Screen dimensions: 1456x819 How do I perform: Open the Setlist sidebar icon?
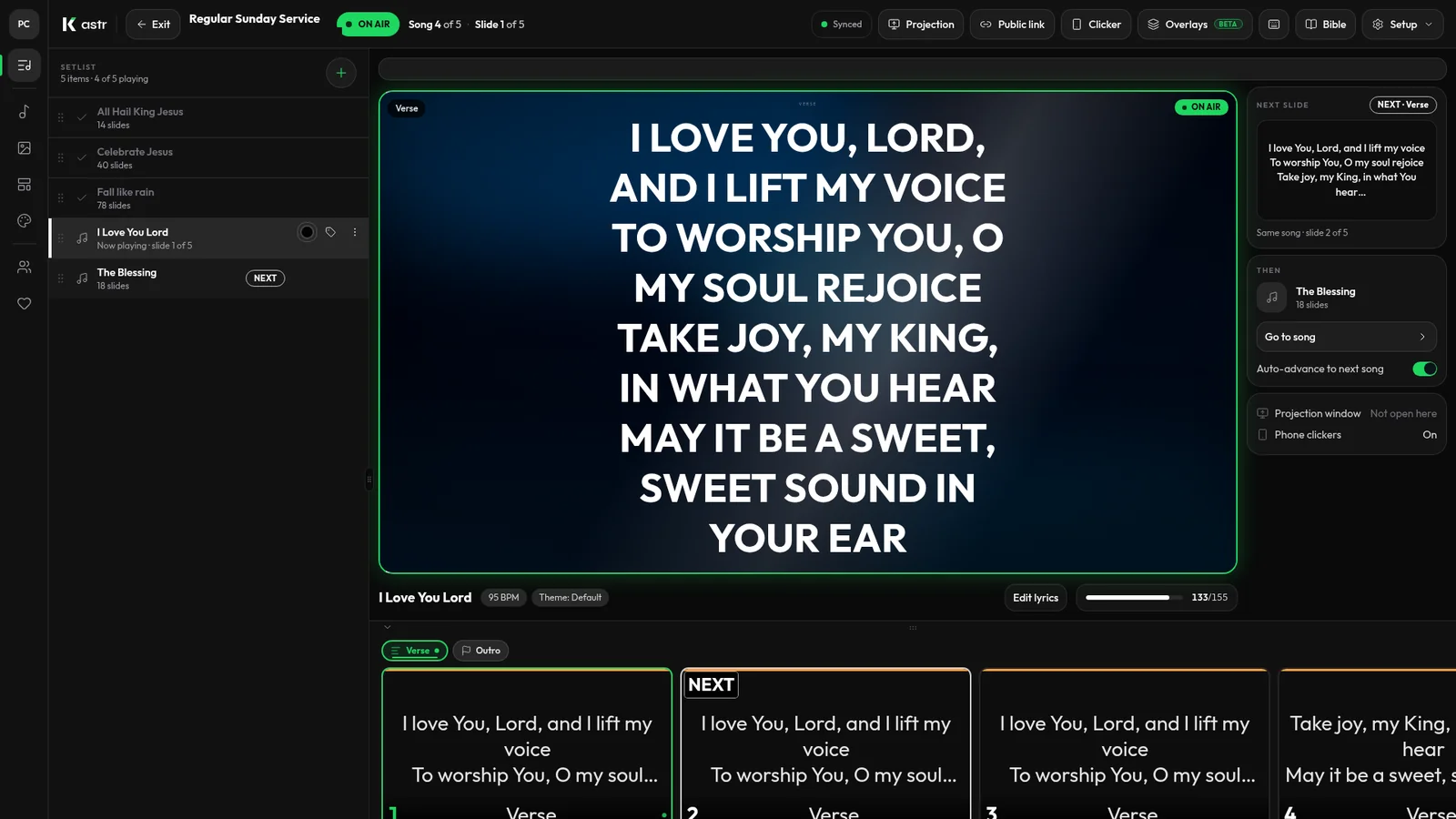[25, 66]
